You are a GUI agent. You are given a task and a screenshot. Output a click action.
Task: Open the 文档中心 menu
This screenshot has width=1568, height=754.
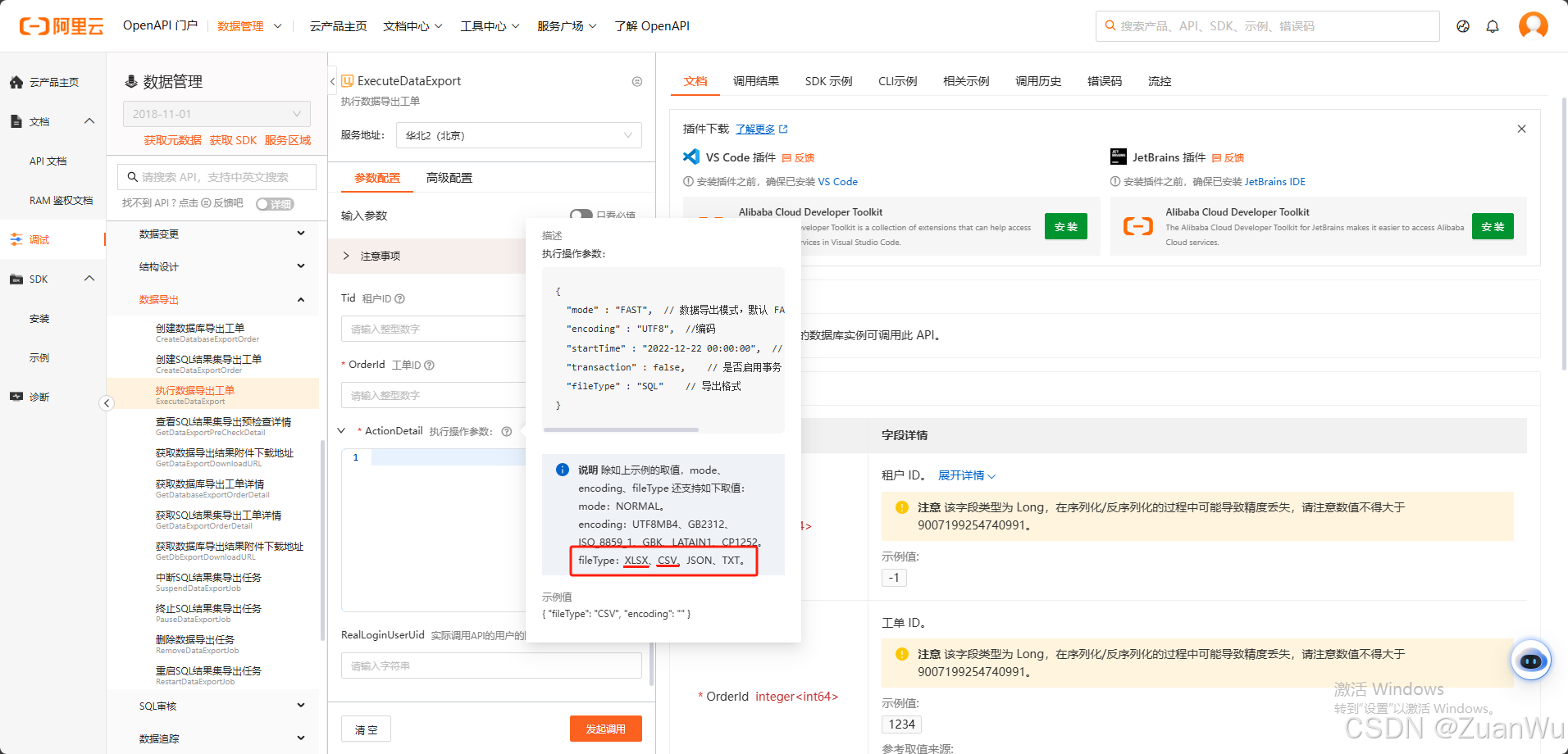[x=413, y=26]
